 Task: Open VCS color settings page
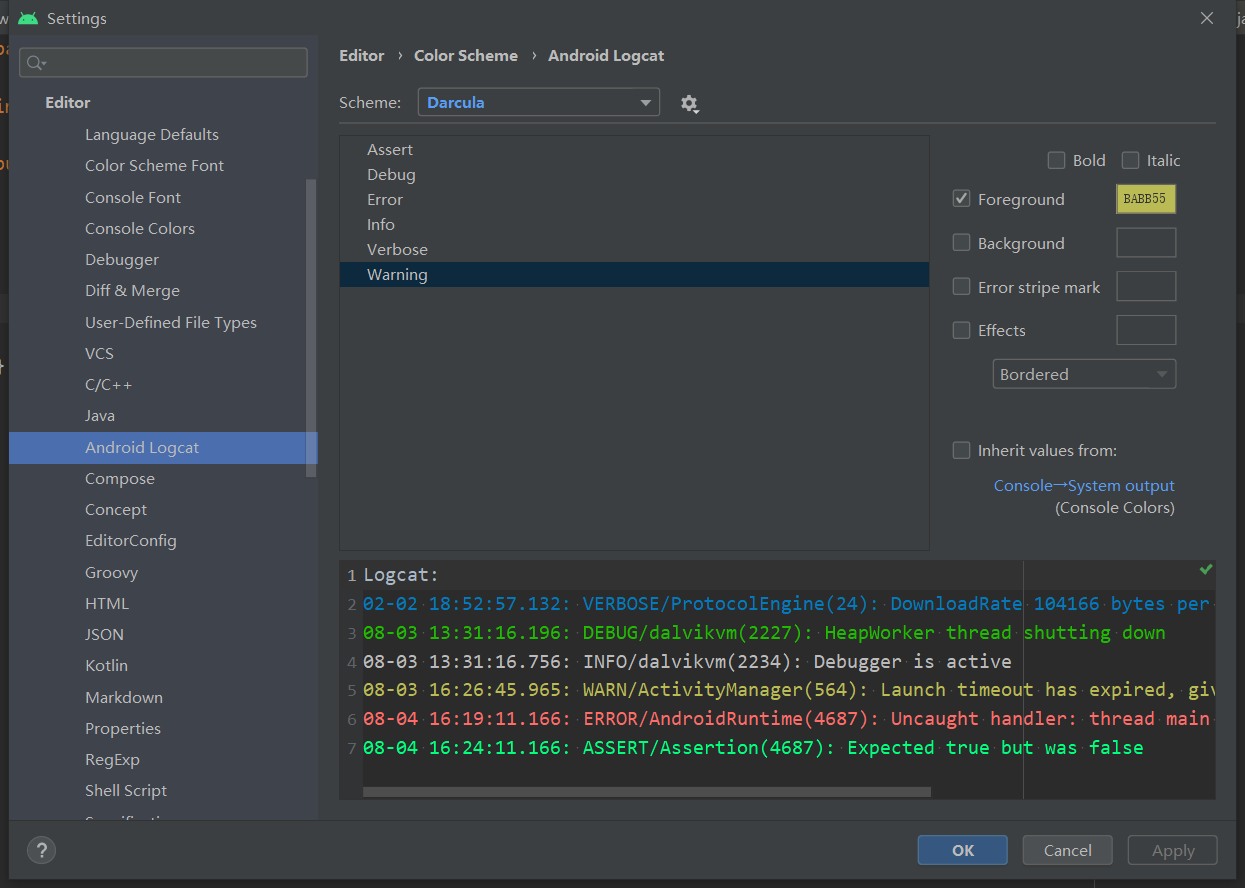99,353
